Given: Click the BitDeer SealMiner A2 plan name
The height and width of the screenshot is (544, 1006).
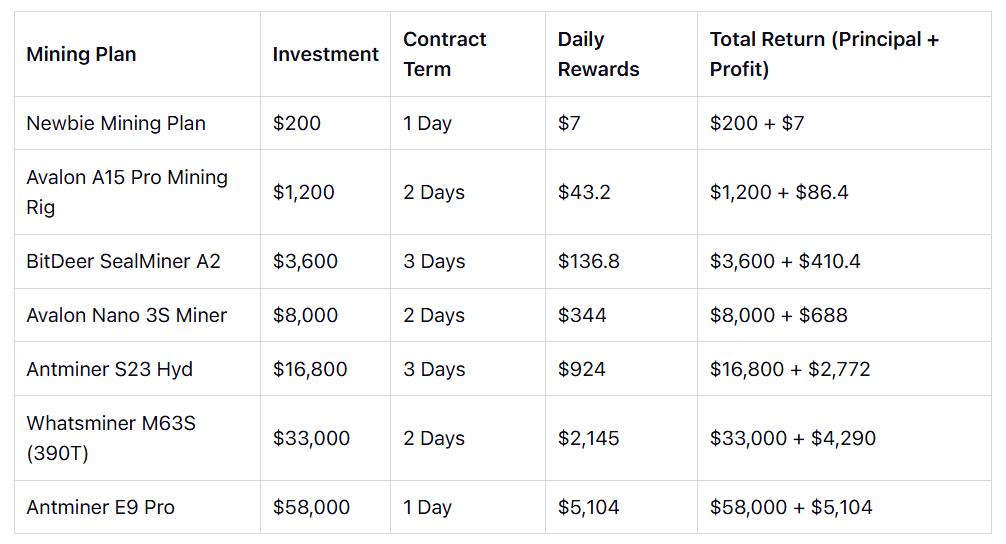Looking at the screenshot, I should point(123,261).
